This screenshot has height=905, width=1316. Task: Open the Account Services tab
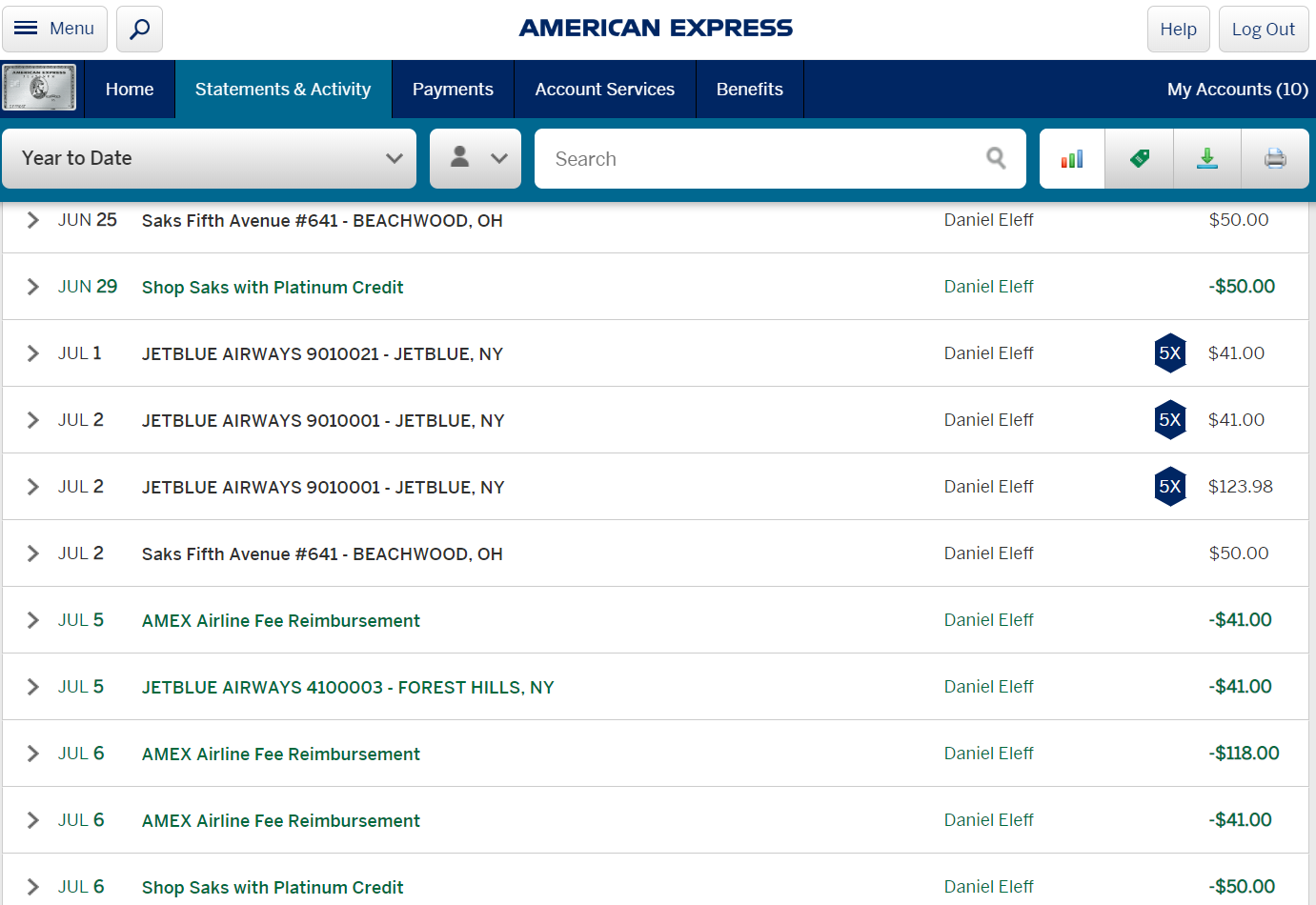(x=605, y=90)
